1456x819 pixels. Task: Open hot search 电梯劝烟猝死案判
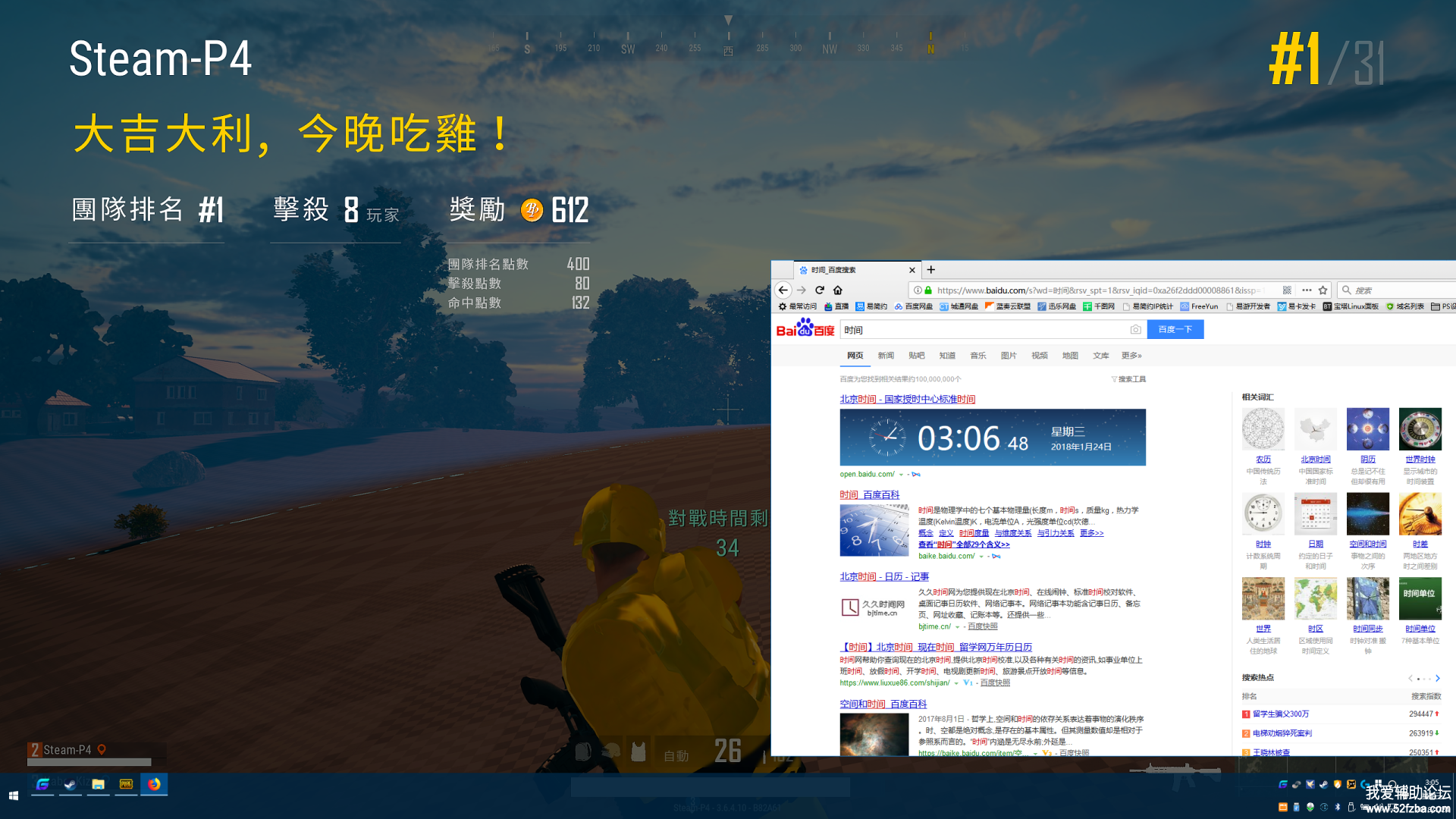coord(1282,733)
